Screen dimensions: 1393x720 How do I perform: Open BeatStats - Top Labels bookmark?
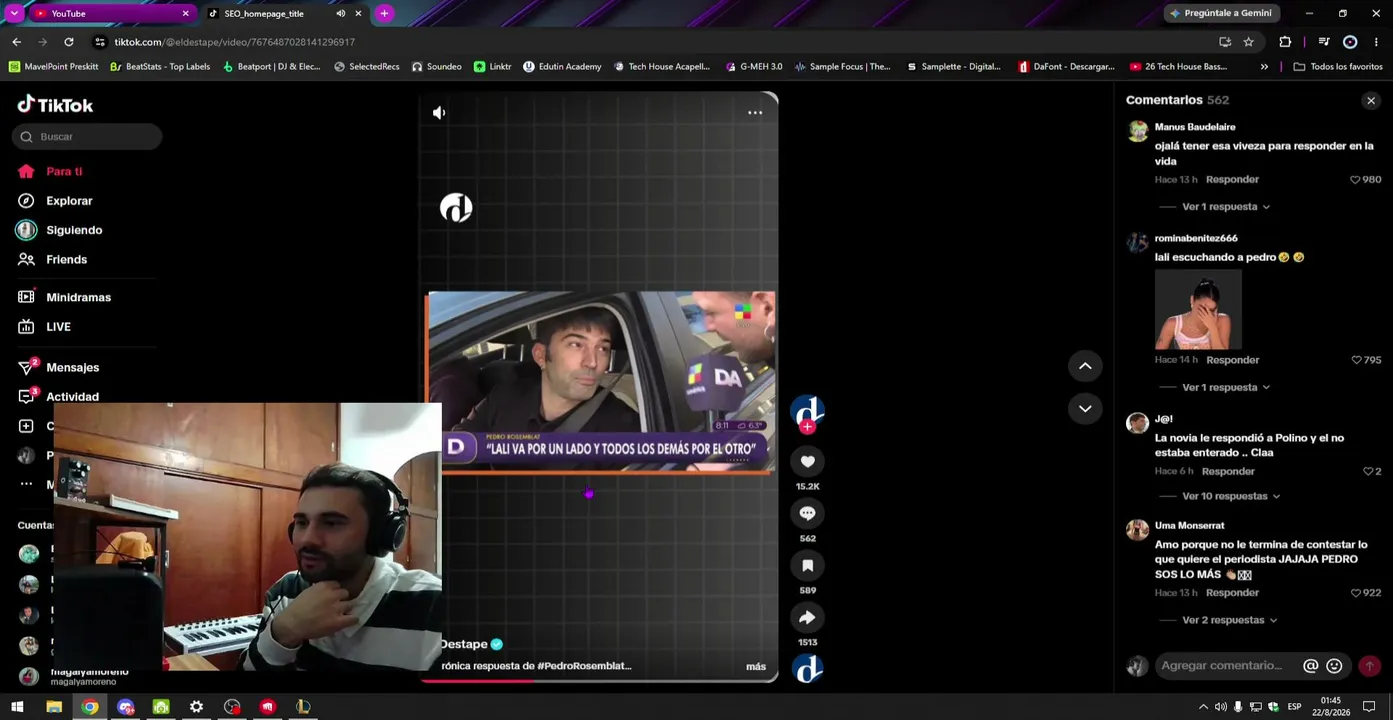click(x=160, y=67)
